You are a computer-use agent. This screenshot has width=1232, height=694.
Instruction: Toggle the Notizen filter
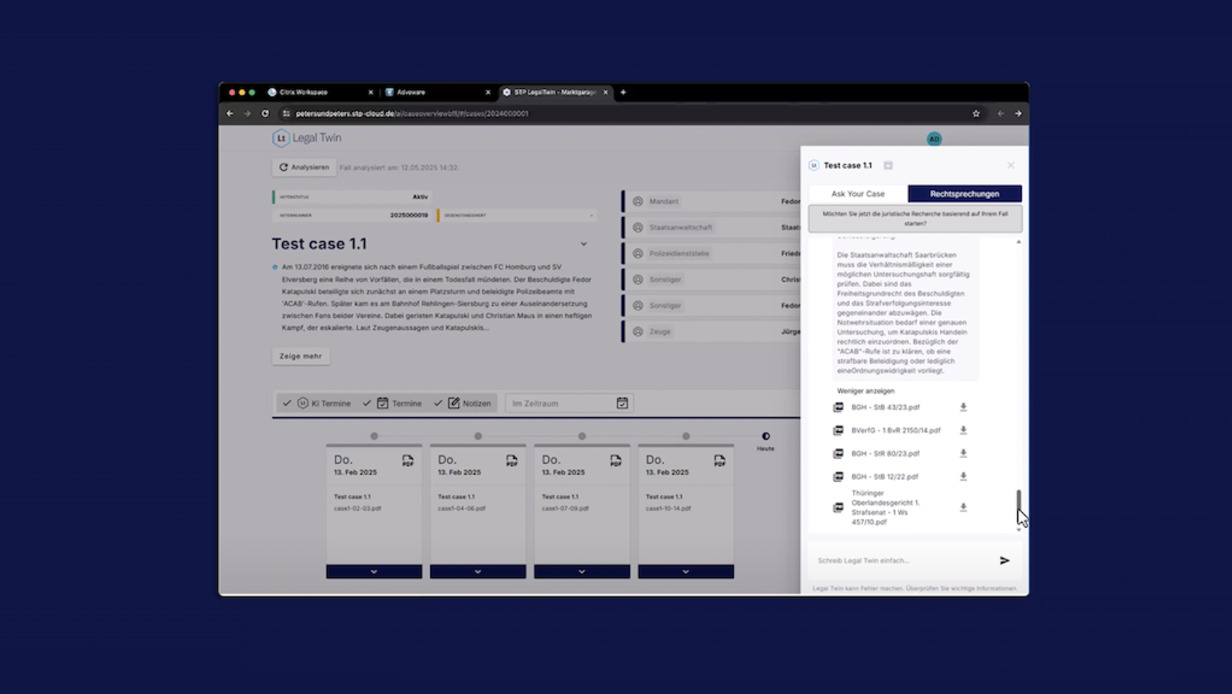click(x=462, y=403)
